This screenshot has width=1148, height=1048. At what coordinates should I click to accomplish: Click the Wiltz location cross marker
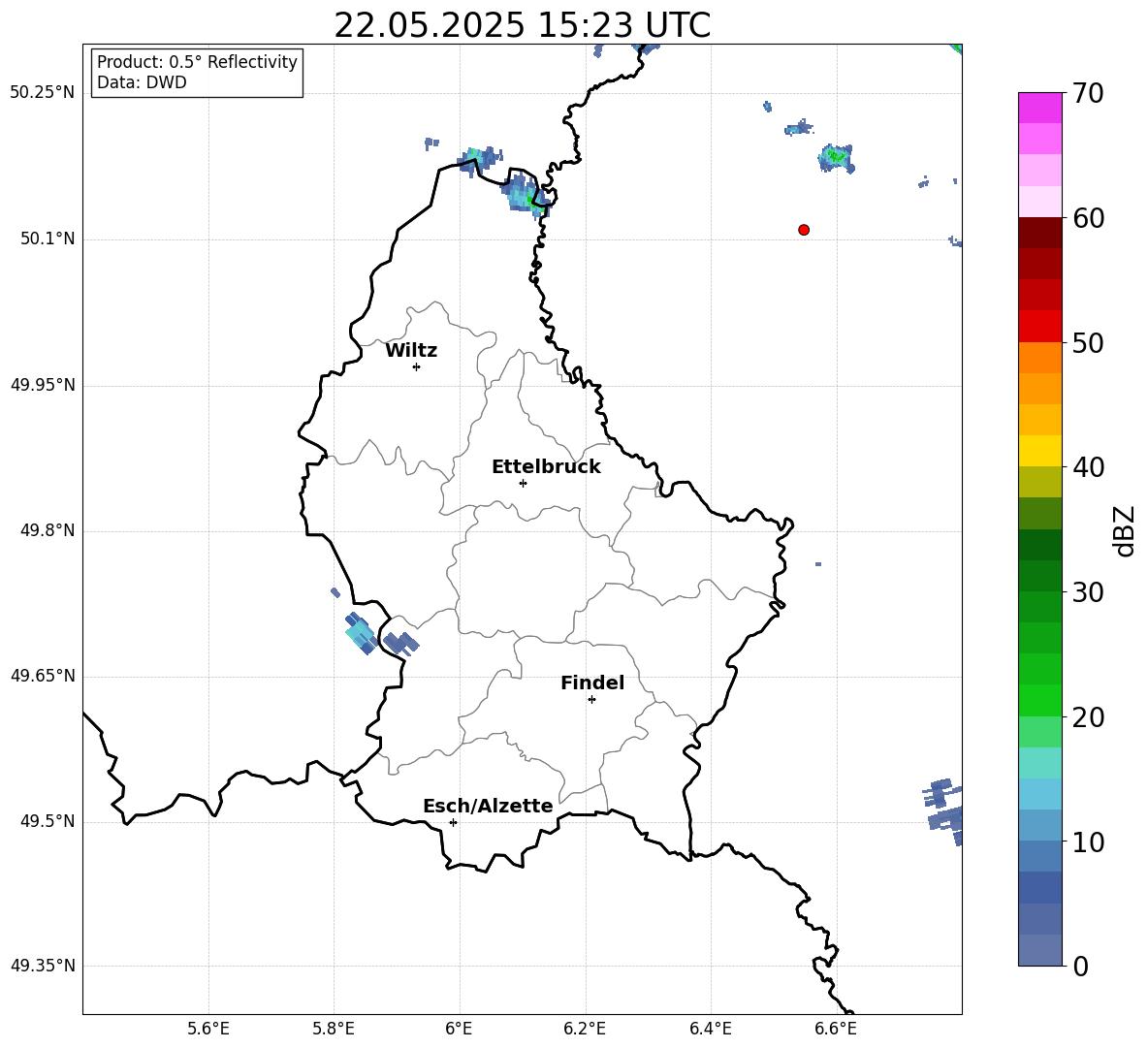[417, 366]
